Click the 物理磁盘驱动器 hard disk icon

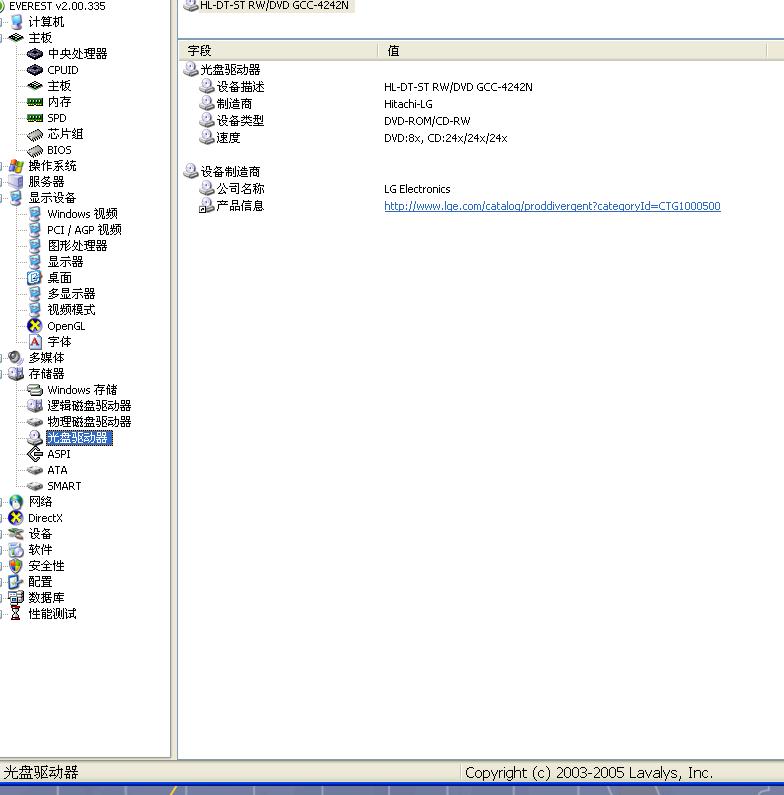(34, 422)
